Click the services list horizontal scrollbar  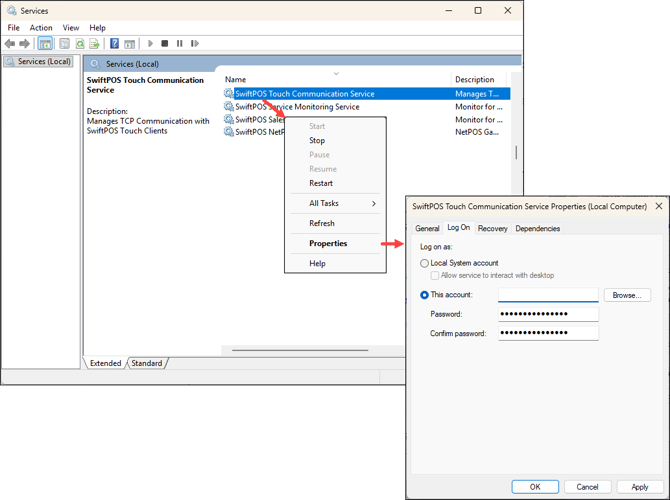[x=300, y=350]
